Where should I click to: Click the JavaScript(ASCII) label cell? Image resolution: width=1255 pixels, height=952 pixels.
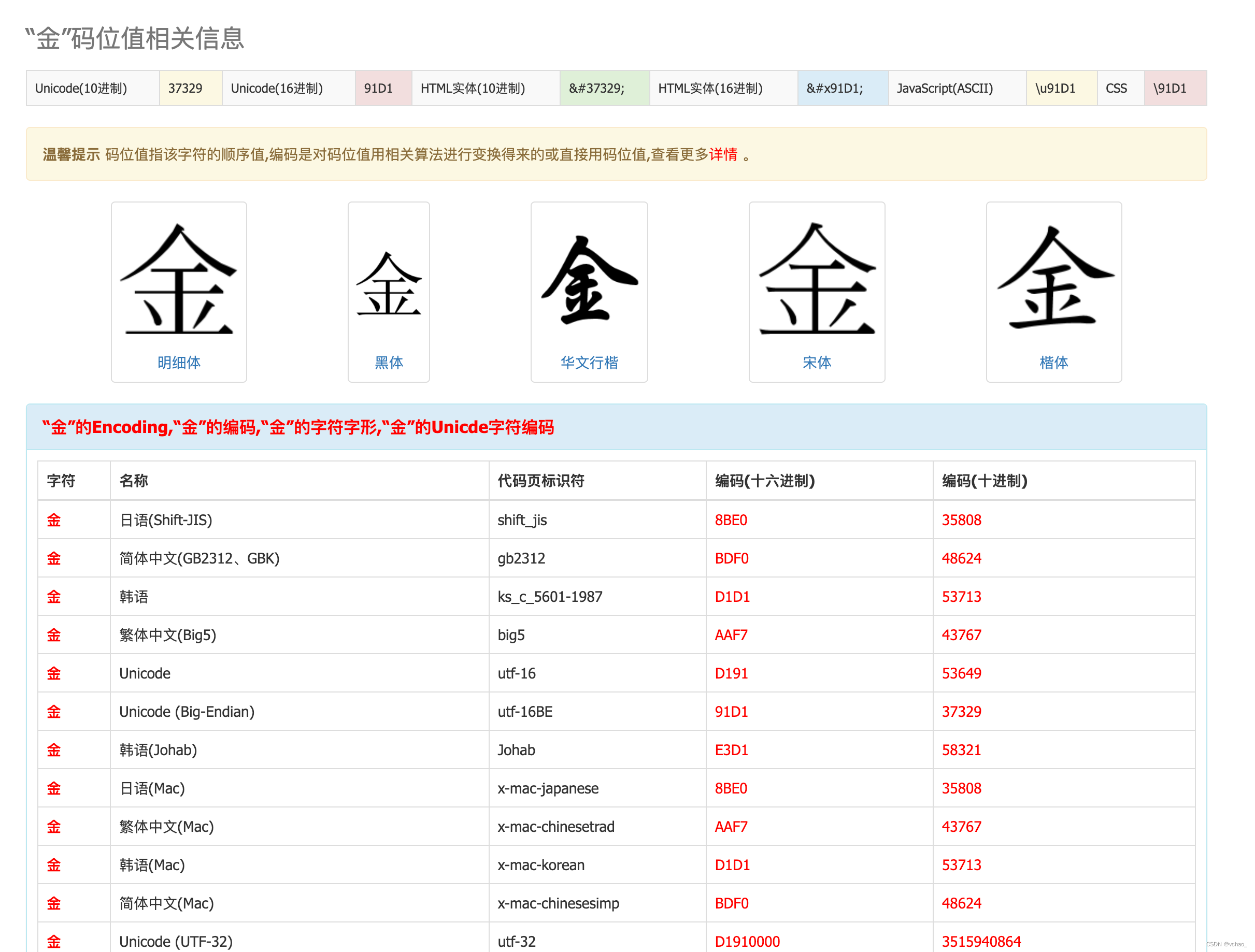(x=958, y=88)
